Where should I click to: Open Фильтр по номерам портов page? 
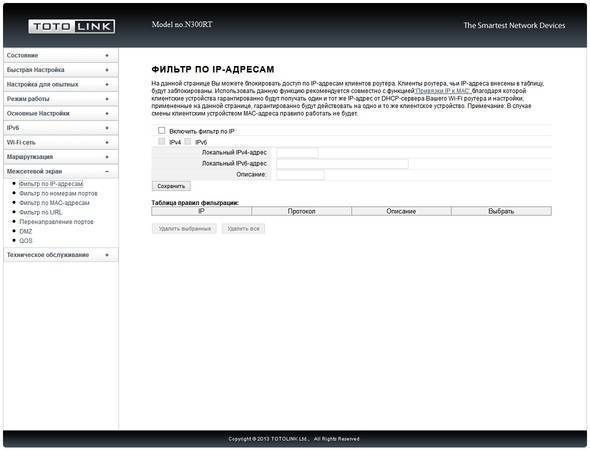coord(58,193)
